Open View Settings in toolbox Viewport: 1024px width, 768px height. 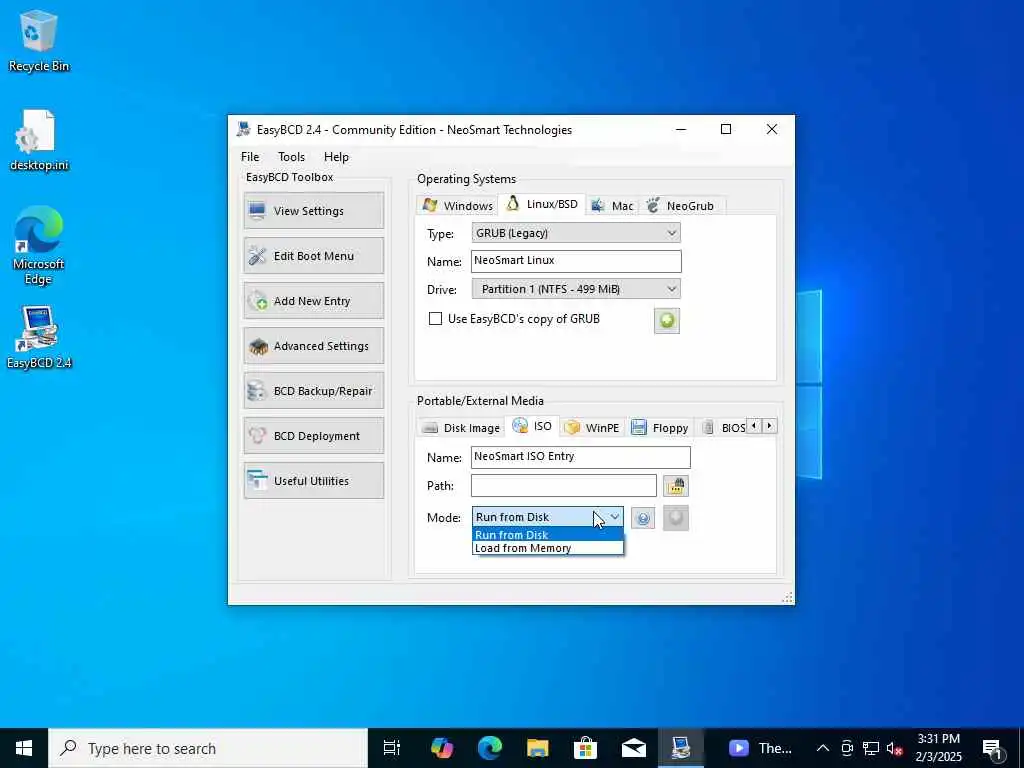[x=313, y=211]
